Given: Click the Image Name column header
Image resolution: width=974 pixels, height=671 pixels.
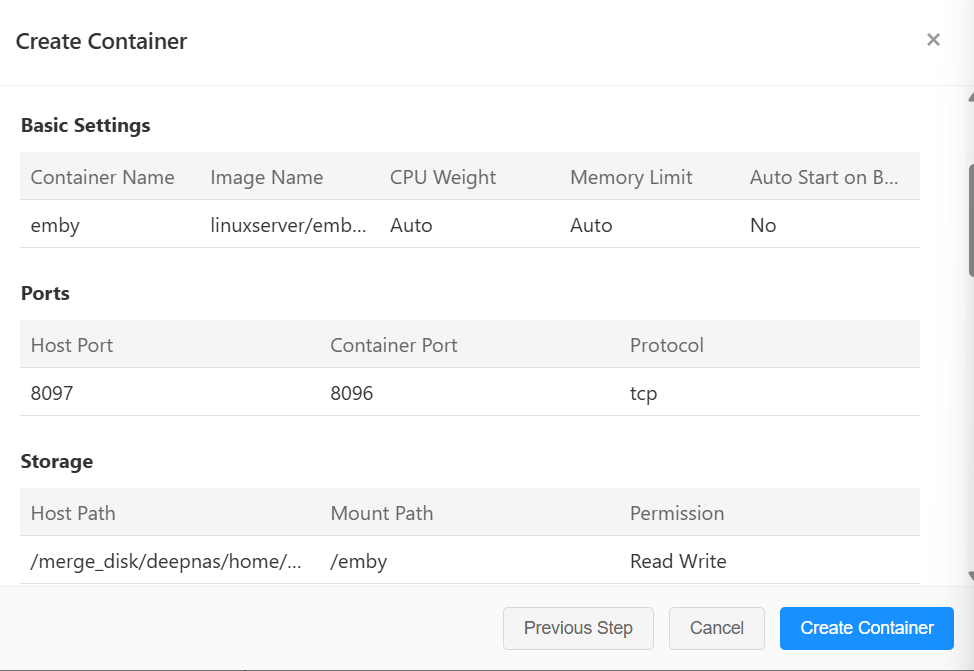Looking at the screenshot, I should [266, 177].
